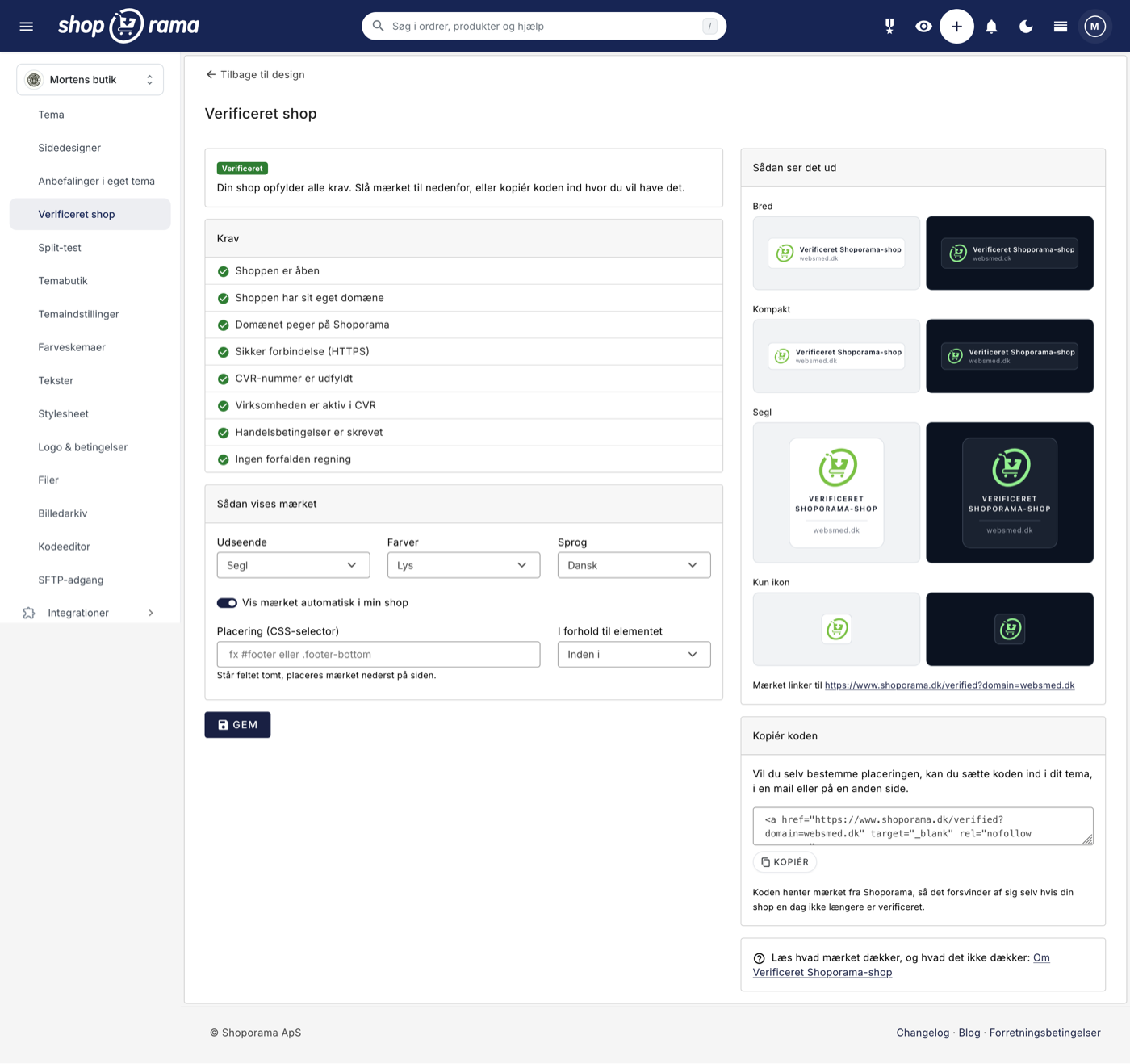The height and width of the screenshot is (1064, 1130).
Task: Open the Changelog footer link
Action: coord(923,1033)
